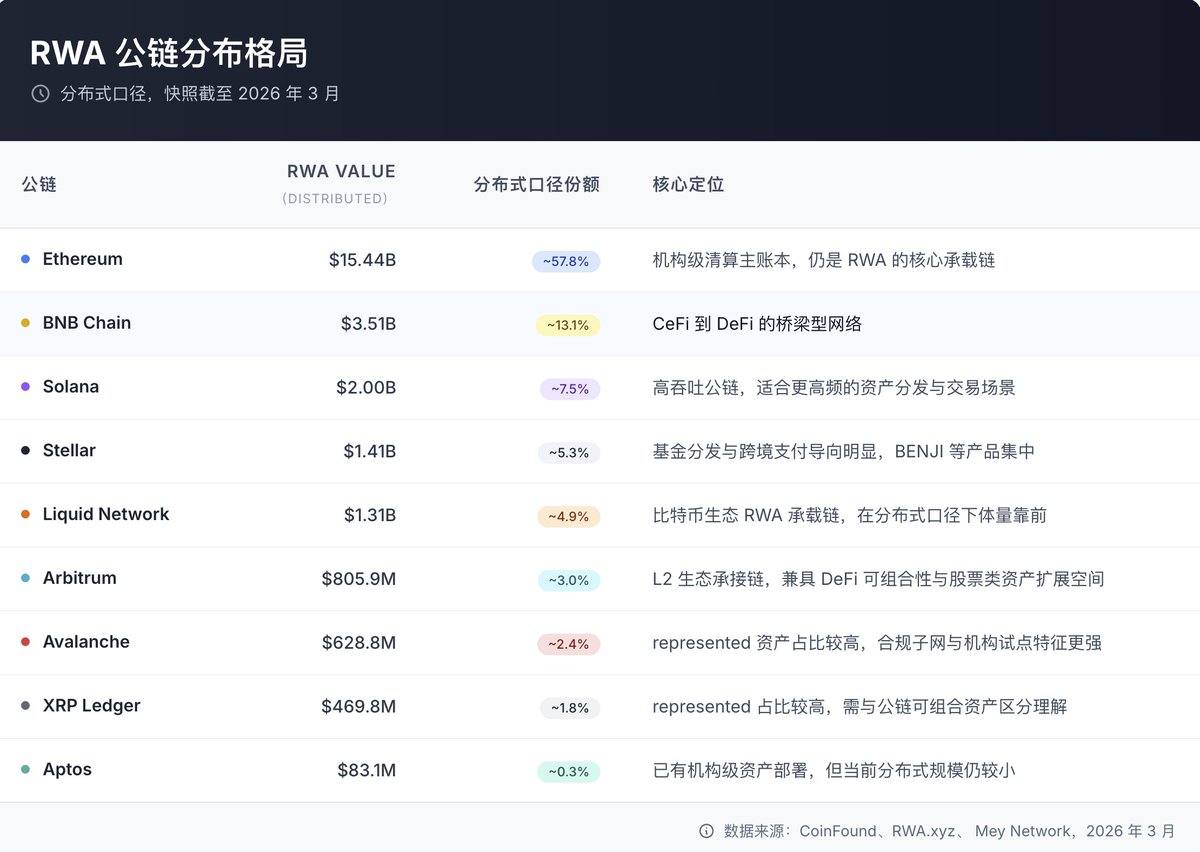The height and width of the screenshot is (852, 1200).
Task: Click Solana's description 高吞吐公链
Action: pyautogui.click(x=834, y=388)
